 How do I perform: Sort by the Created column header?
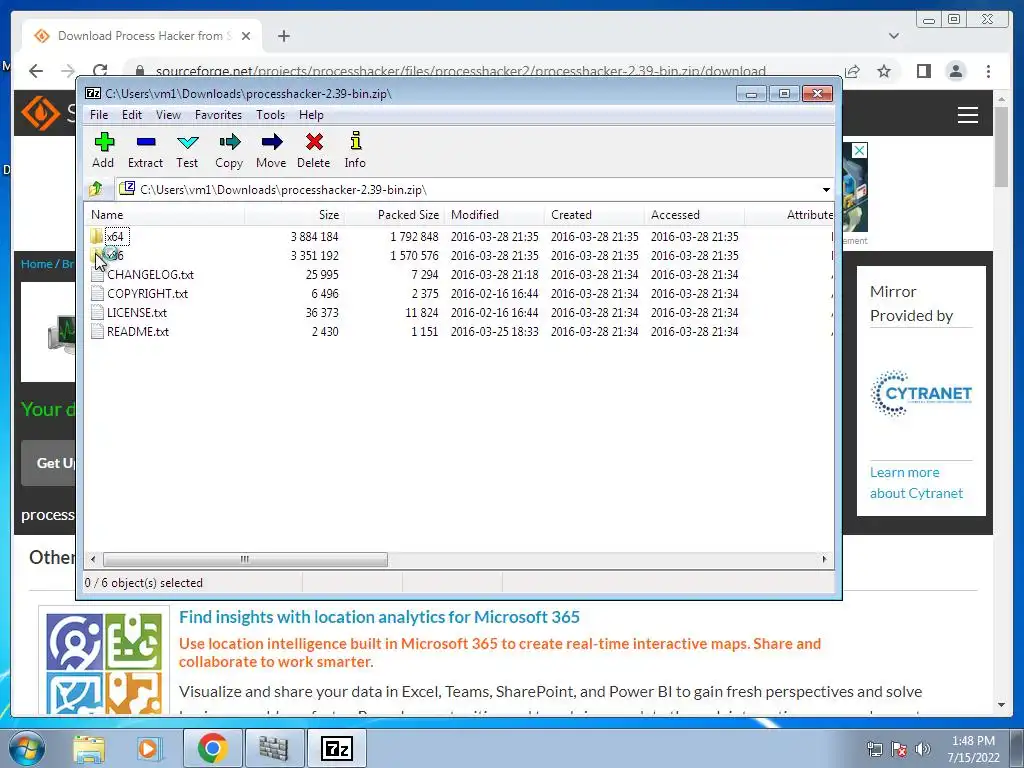click(x=594, y=215)
